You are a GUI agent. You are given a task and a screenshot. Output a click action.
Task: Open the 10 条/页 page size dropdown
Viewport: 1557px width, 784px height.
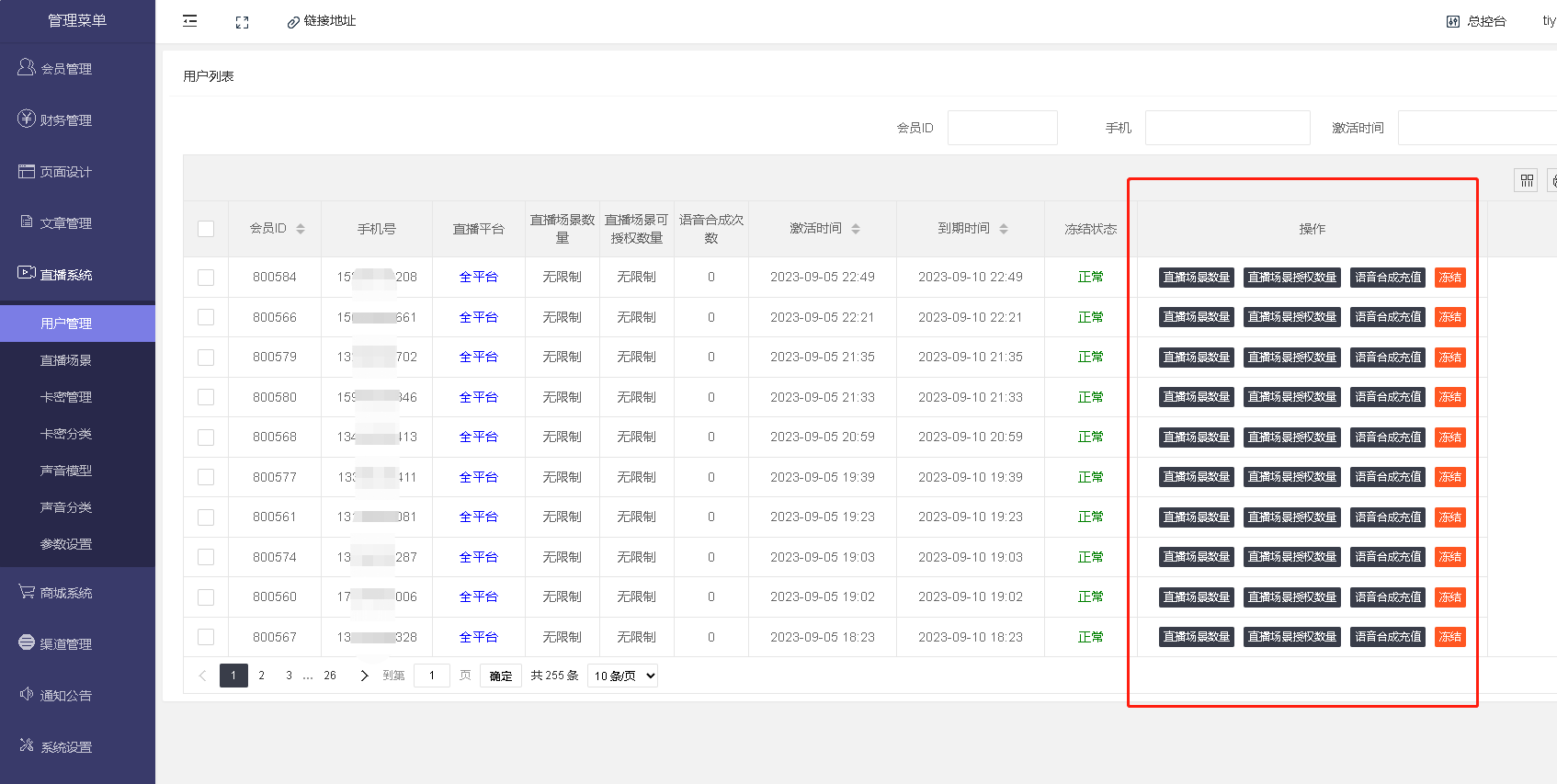click(622, 676)
